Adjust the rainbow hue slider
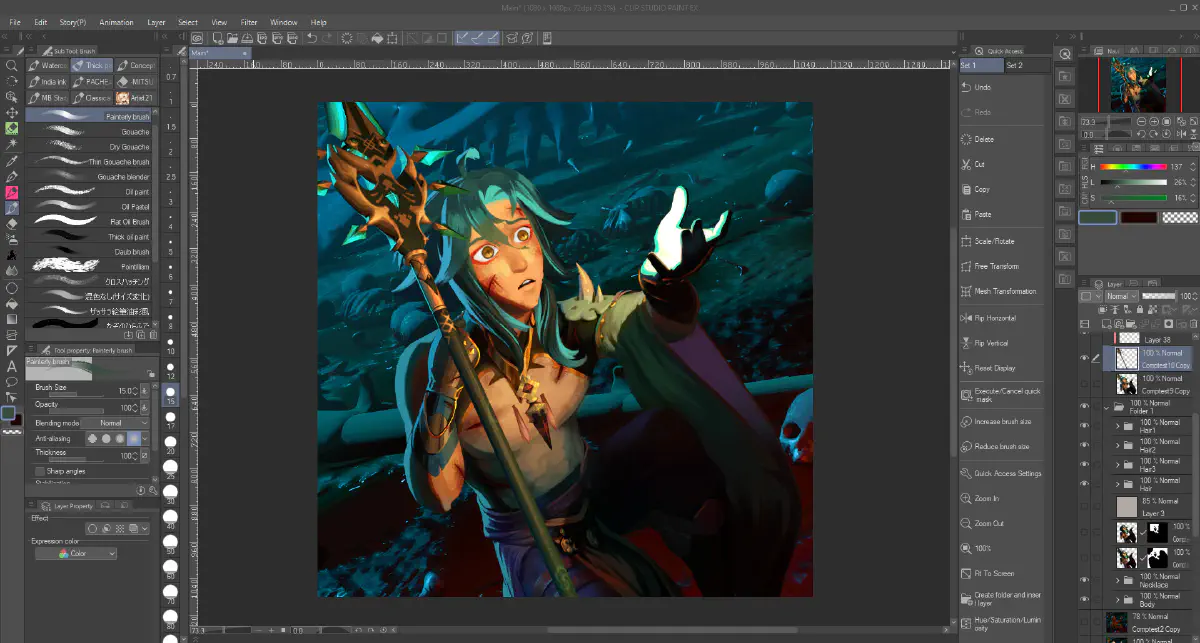This screenshot has height=643, width=1200. pyautogui.click(x=1132, y=167)
